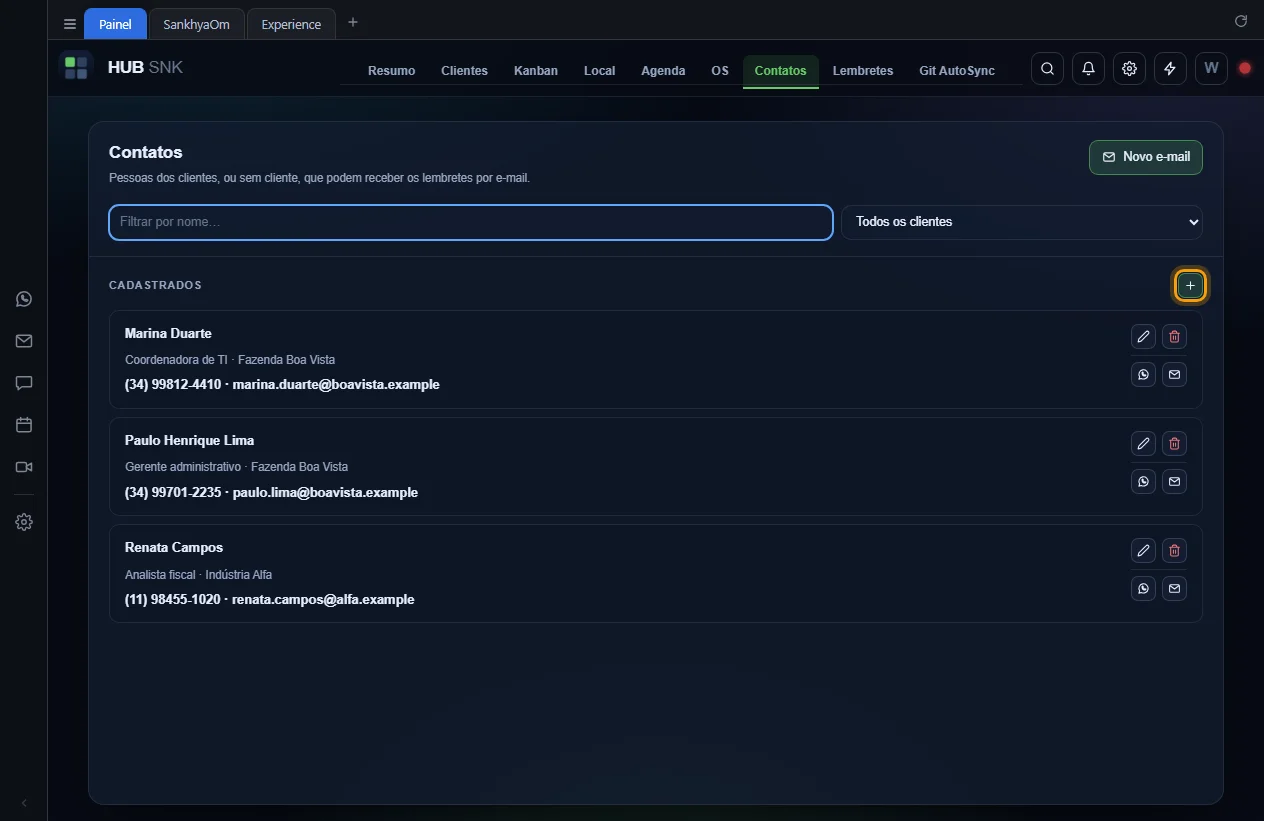Click the CADASTRADOS section label

coord(155,285)
